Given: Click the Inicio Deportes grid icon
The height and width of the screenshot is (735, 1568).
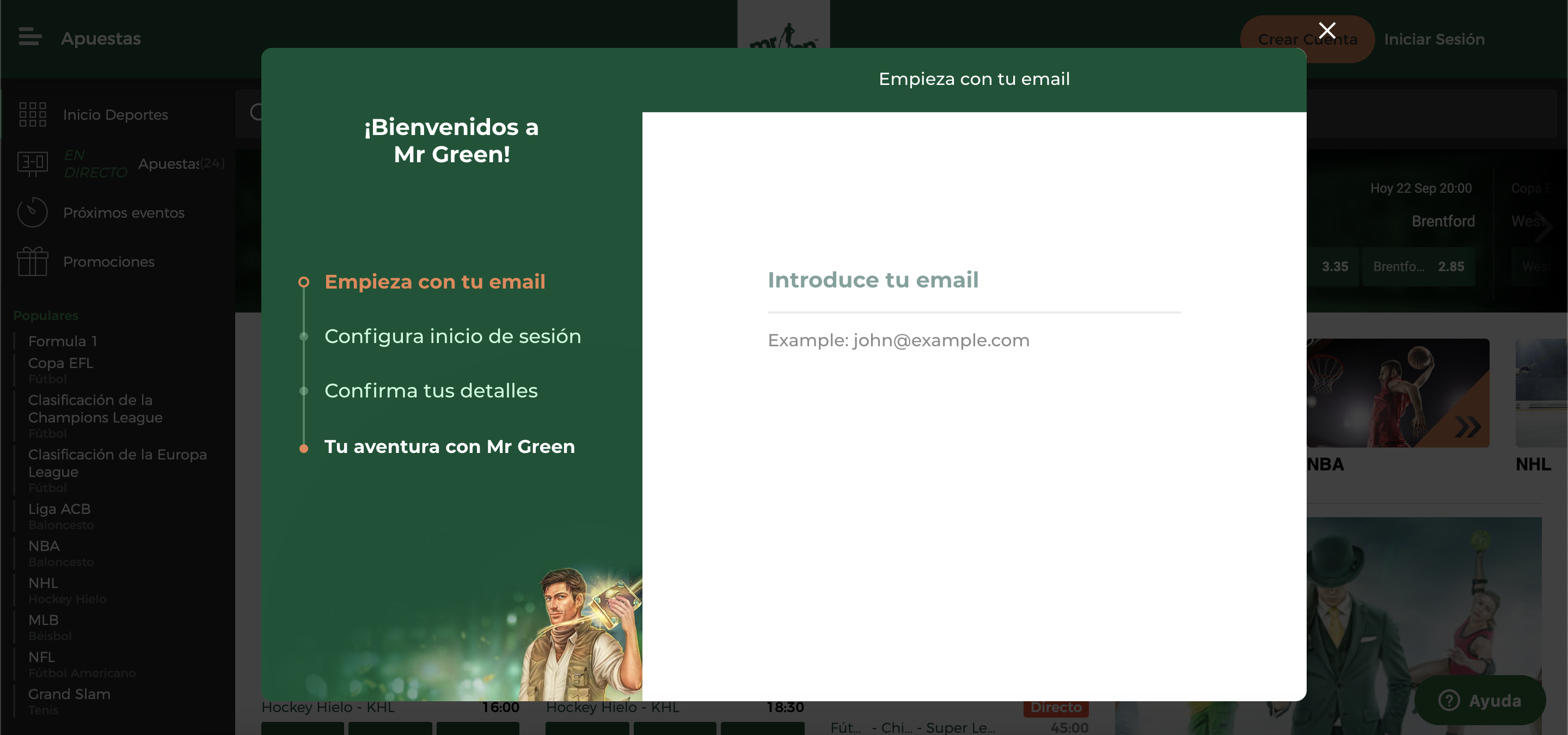Looking at the screenshot, I should (x=32, y=114).
